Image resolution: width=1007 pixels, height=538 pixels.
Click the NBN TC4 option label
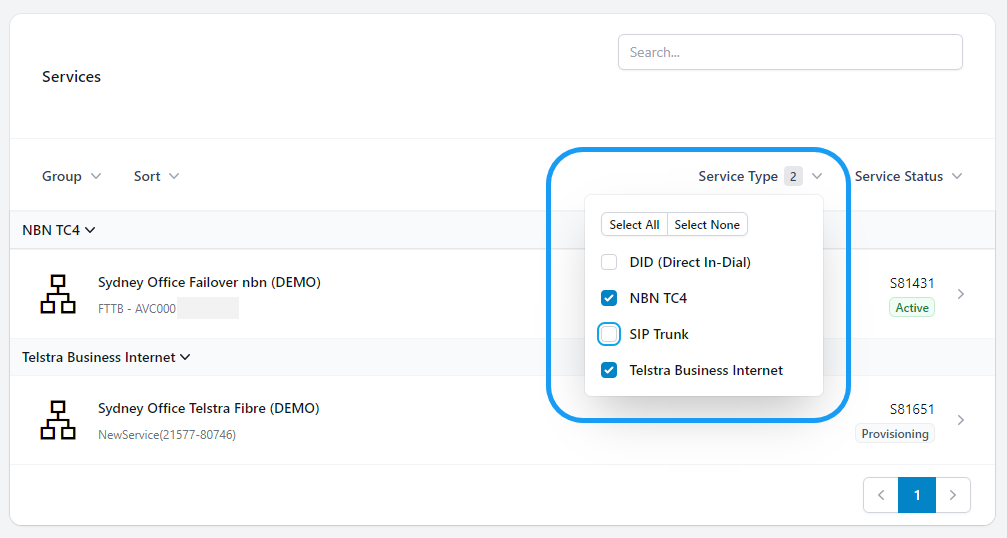click(x=658, y=298)
